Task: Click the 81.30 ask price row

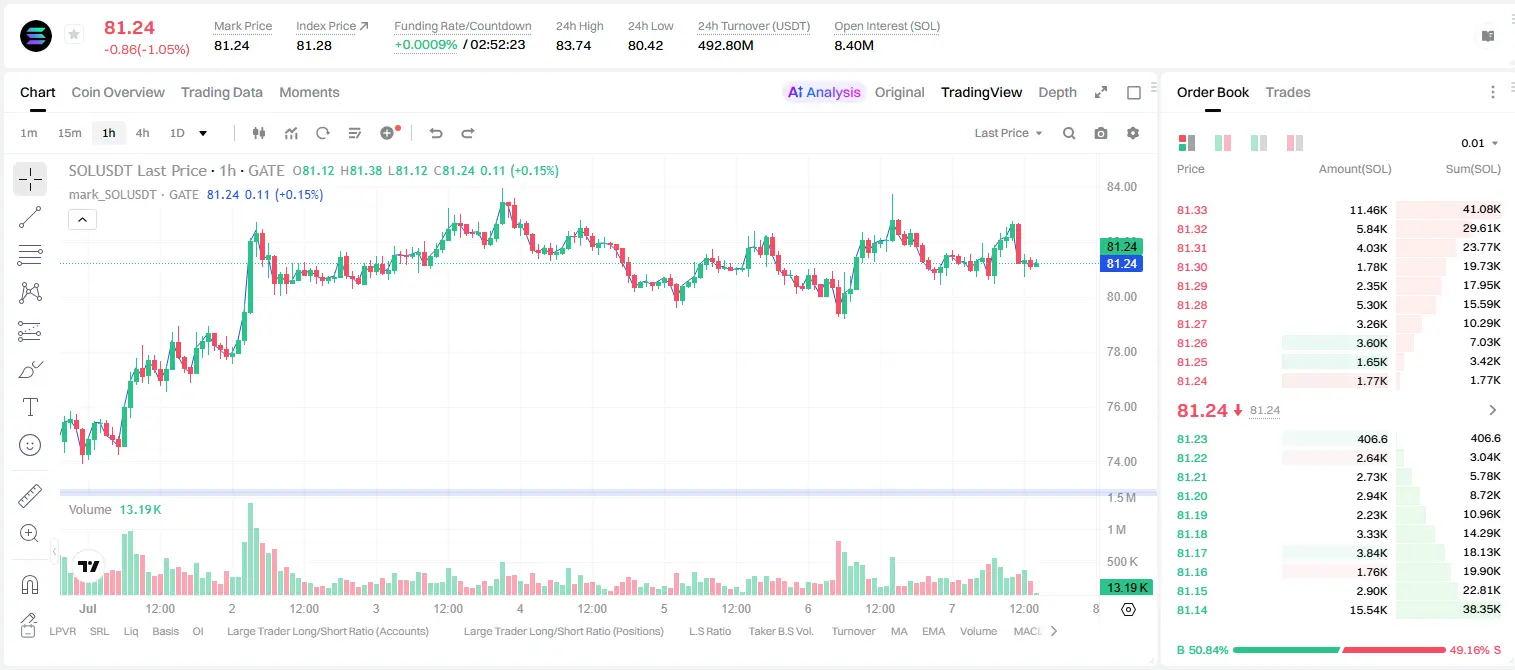Action: point(1338,267)
